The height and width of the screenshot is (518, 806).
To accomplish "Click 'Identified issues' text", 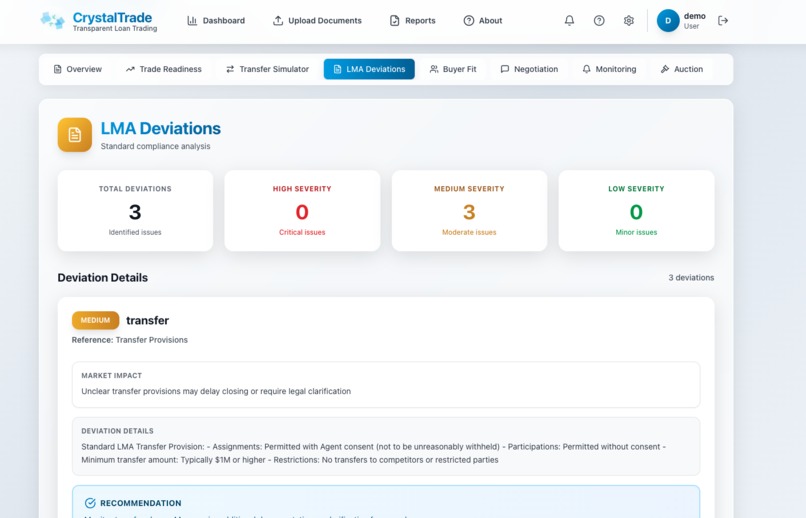I will coord(135,232).
